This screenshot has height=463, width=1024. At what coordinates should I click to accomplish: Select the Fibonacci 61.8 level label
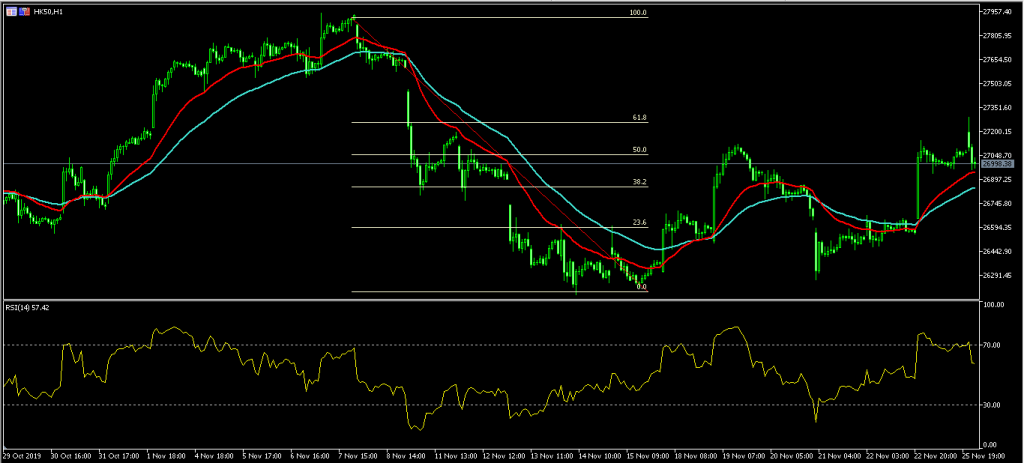point(638,118)
